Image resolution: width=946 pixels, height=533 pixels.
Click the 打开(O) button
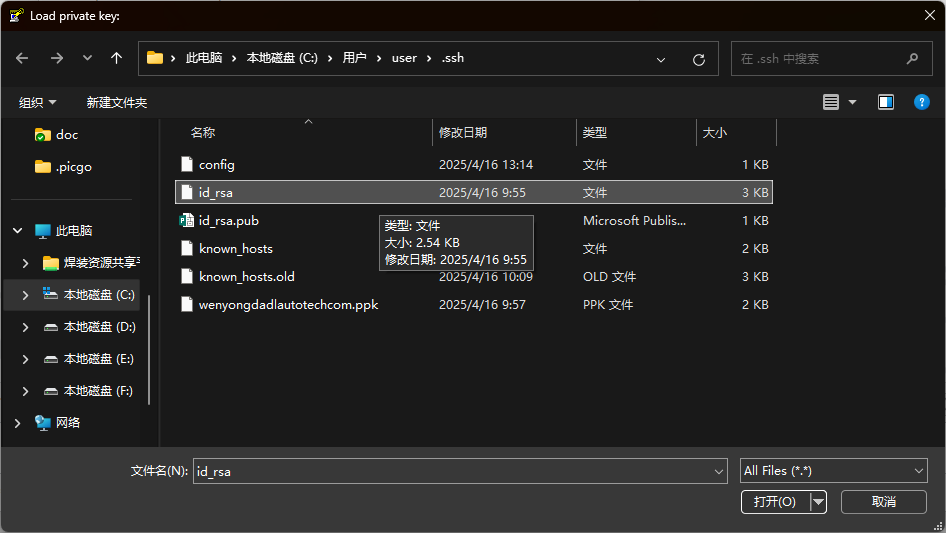(775, 502)
